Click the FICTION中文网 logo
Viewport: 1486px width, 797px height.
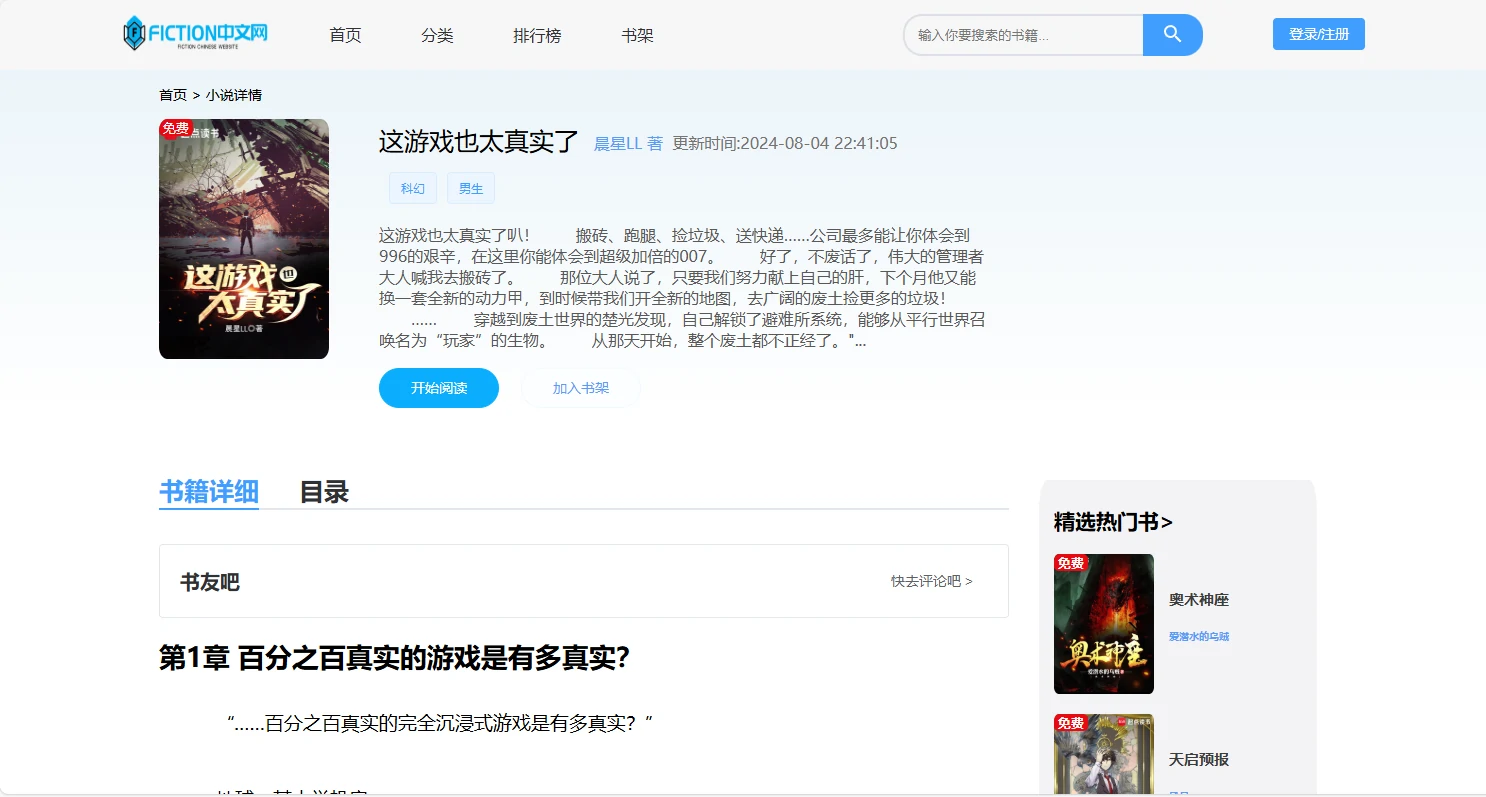coord(196,34)
